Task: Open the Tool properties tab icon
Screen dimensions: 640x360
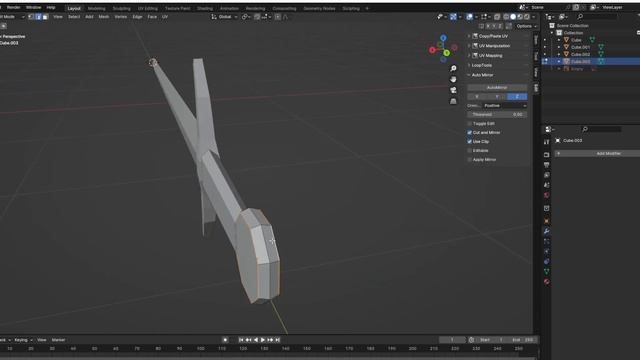Action: (547, 142)
